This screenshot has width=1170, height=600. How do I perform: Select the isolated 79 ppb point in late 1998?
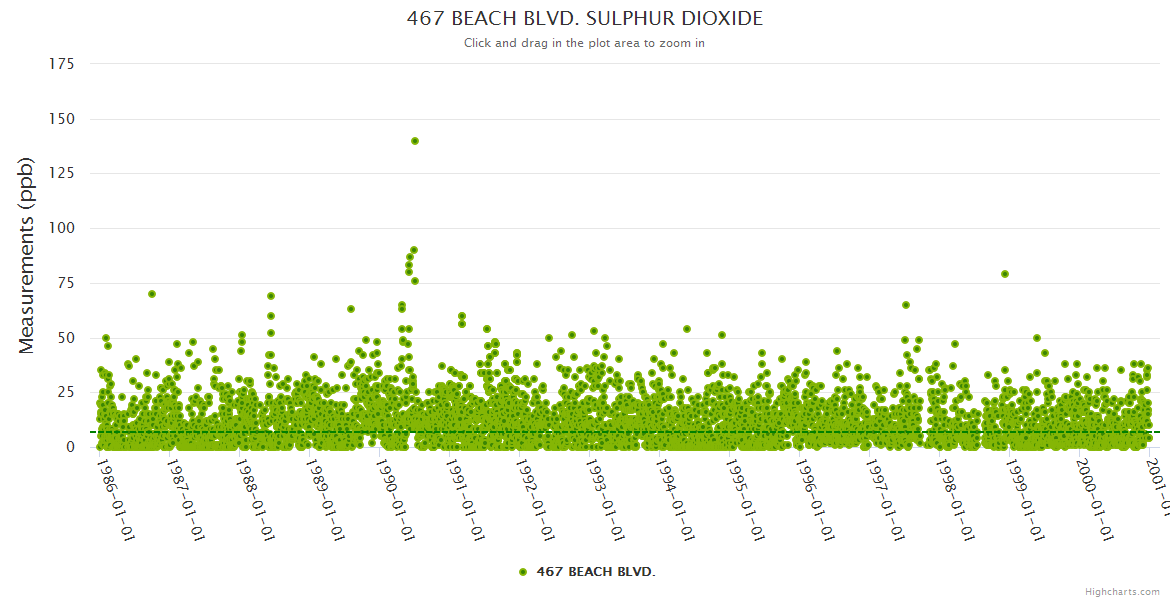(x=1005, y=274)
